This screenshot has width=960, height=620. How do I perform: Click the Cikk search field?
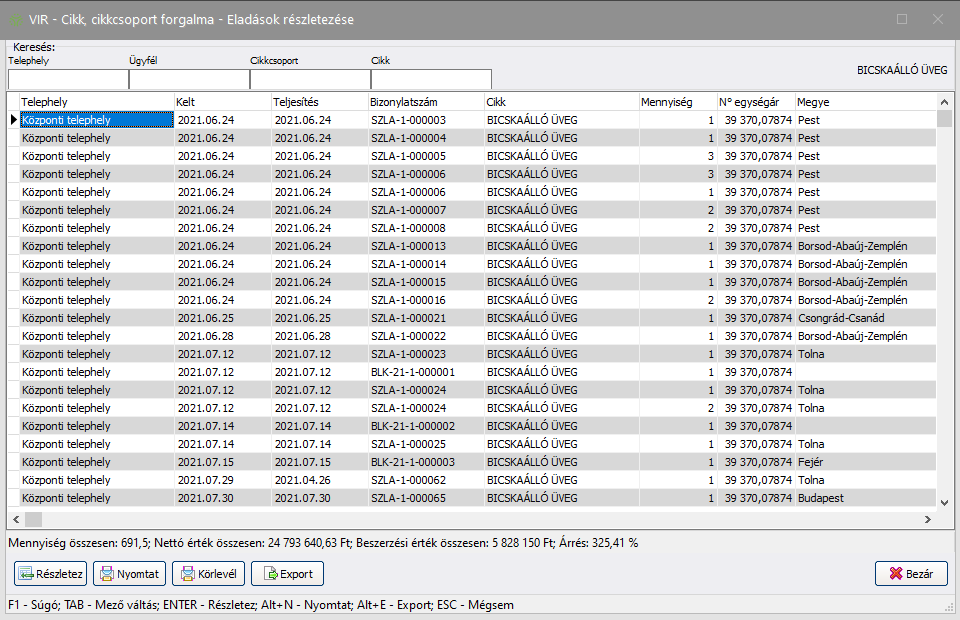(x=431, y=79)
